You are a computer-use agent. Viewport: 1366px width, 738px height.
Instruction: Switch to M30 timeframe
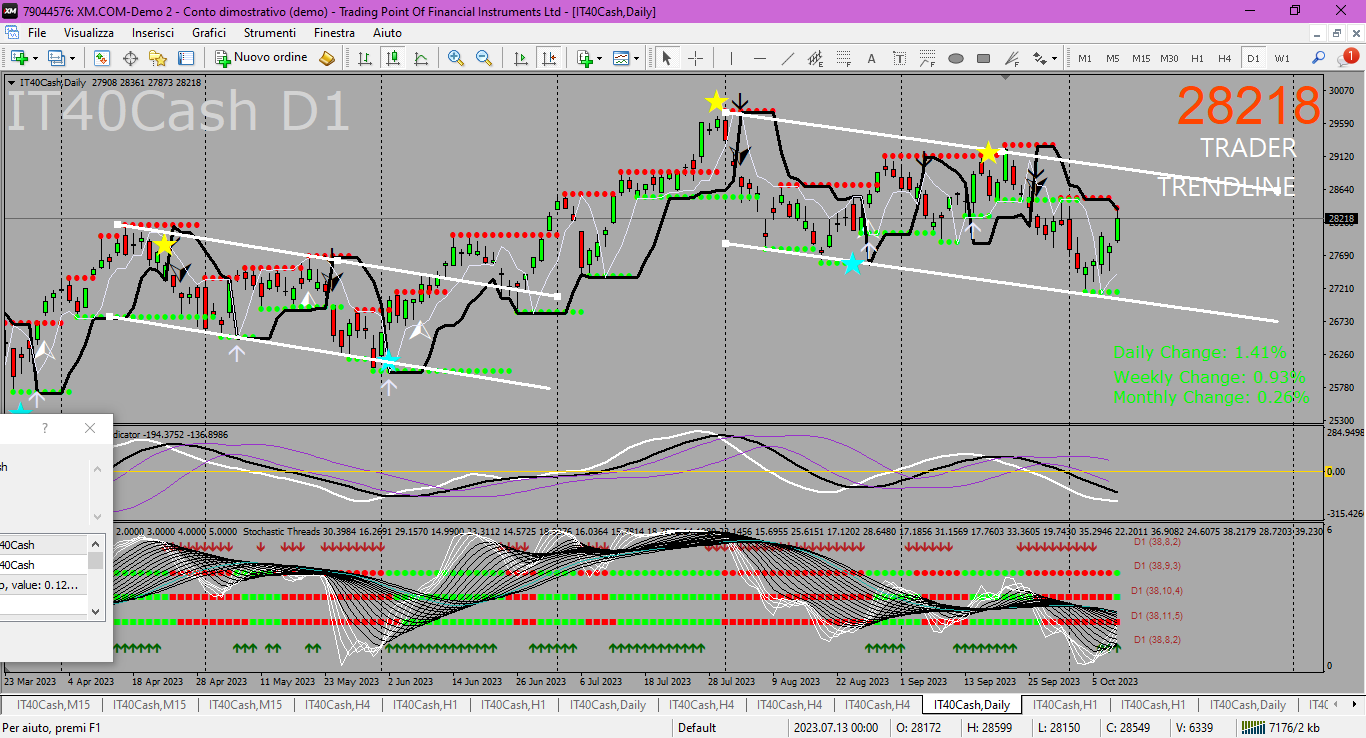pos(1169,58)
